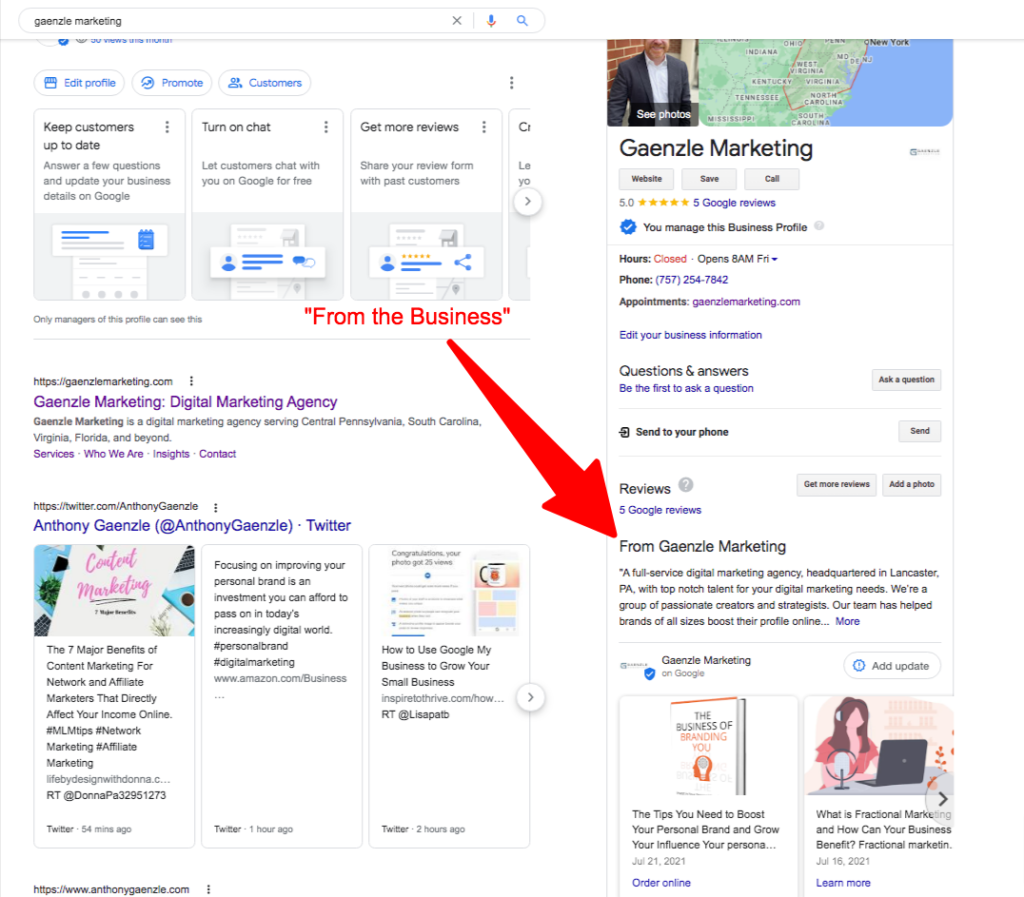Click help icon after 'You manage this Business Profile'
The height and width of the screenshot is (897, 1024).
tap(819, 226)
